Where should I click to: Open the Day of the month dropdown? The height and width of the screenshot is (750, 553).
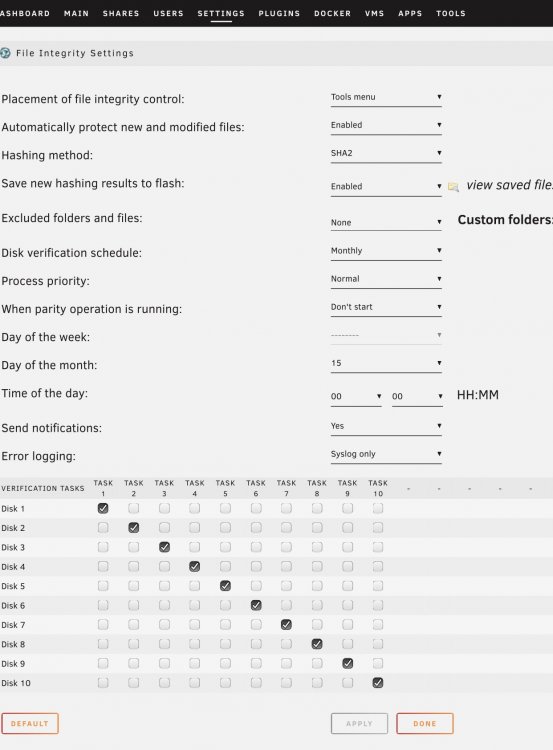click(x=386, y=364)
